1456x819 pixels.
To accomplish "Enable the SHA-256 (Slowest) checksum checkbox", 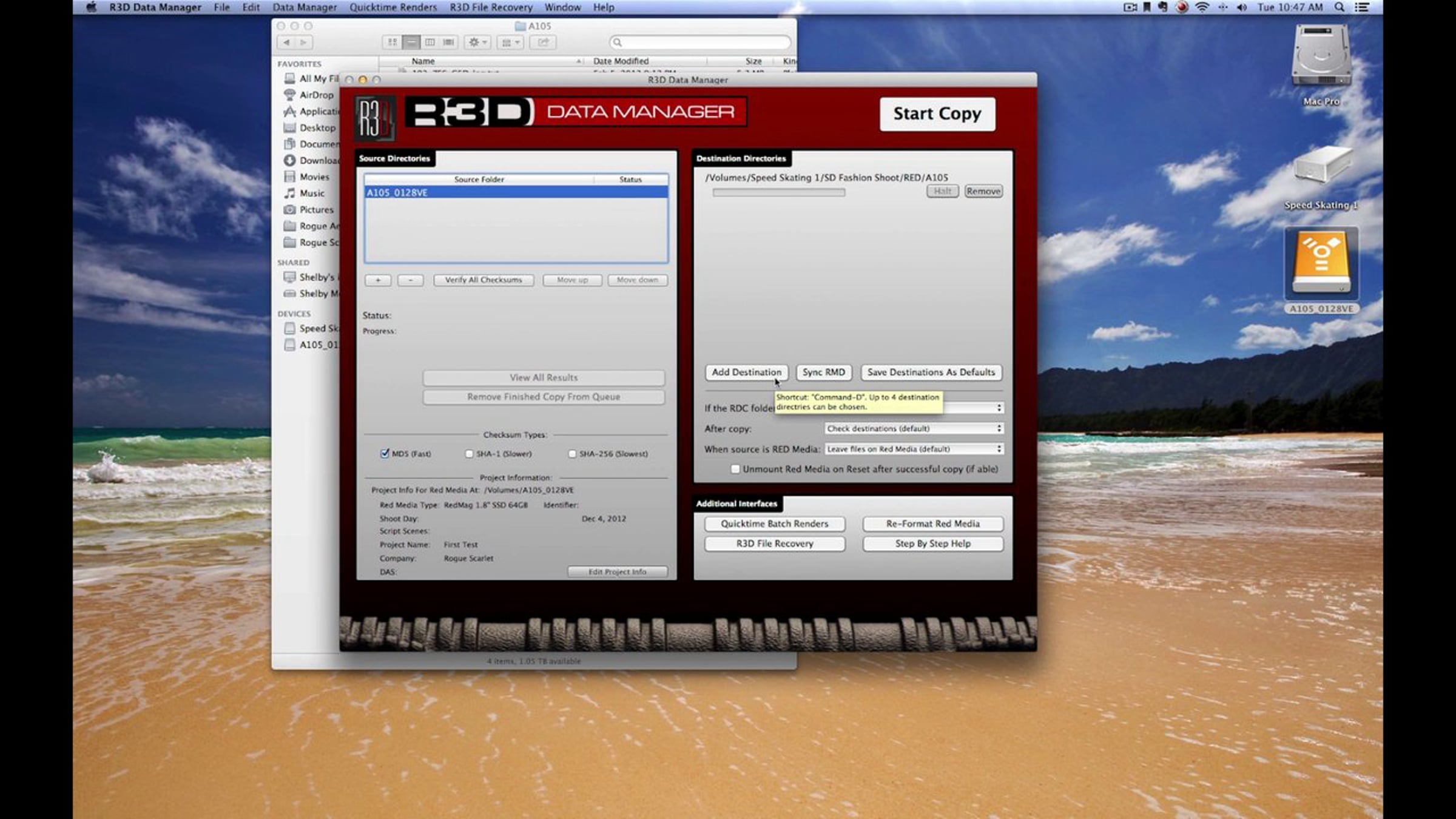I will point(572,454).
